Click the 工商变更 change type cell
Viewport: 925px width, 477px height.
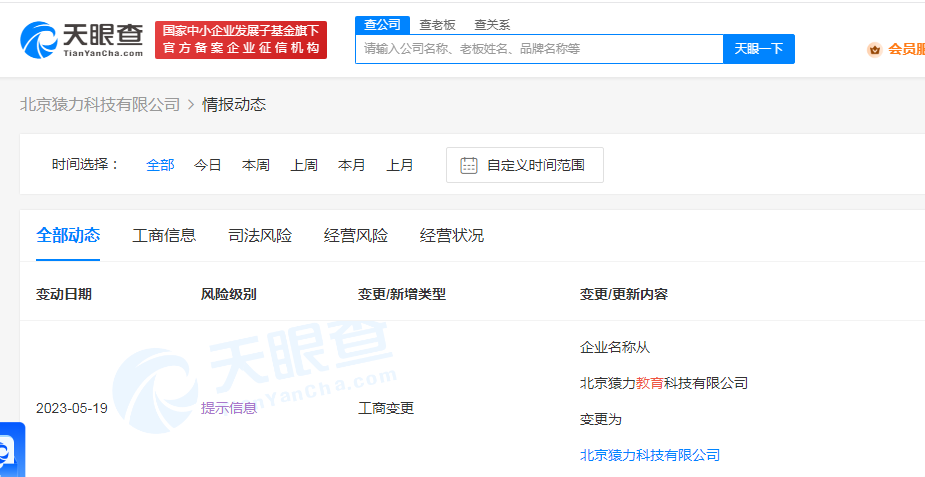[386, 408]
